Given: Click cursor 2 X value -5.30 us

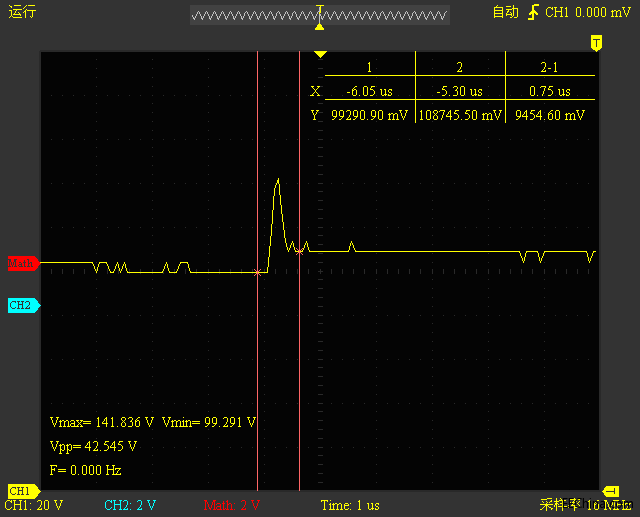Looking at the screenshot, I should click(460, 91).
